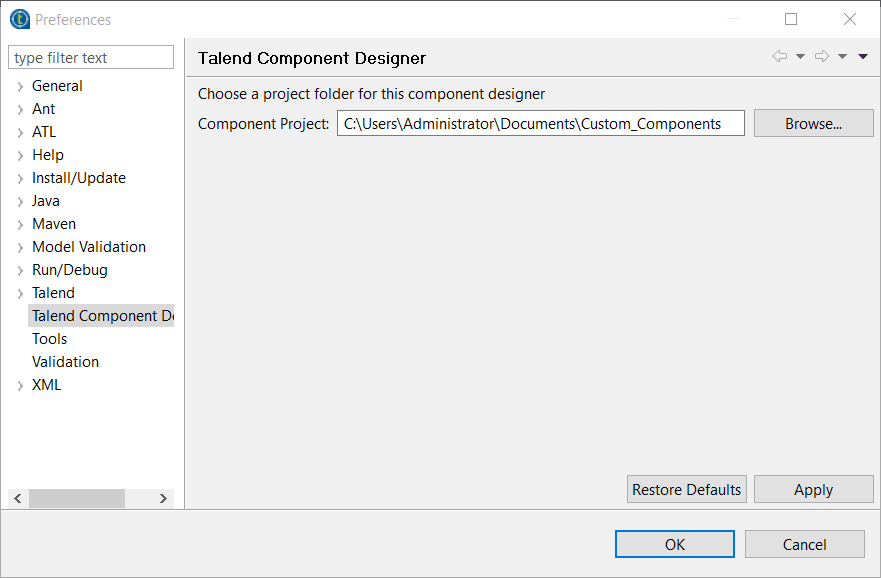
Task: Apply the preference changes
Action: click(x=814, y=489)
